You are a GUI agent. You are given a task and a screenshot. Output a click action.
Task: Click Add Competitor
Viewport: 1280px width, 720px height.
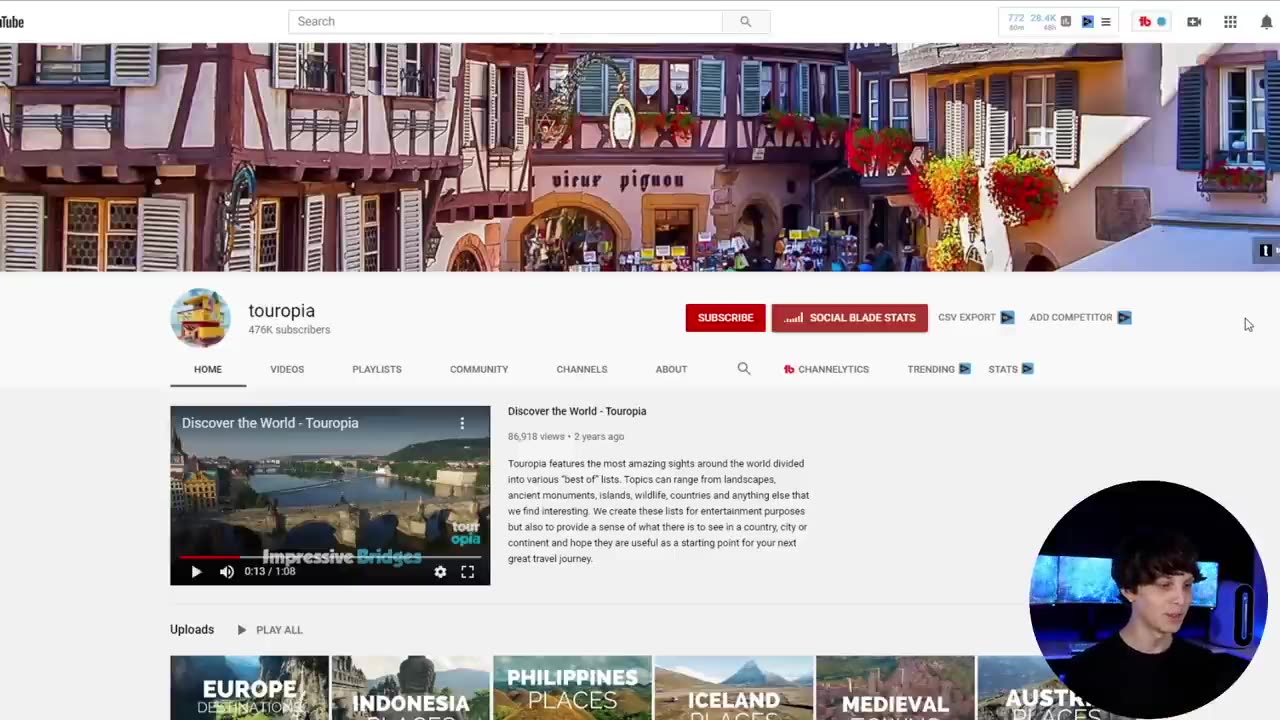[1070, 317]
